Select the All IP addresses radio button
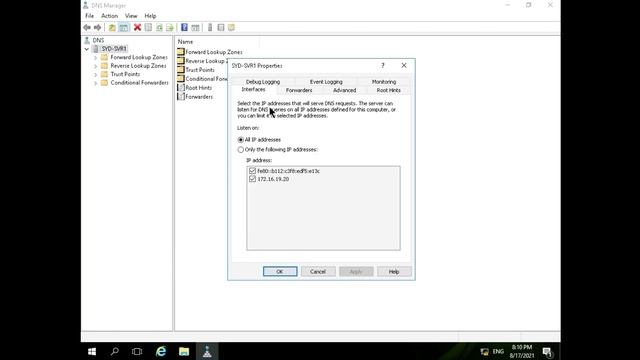Image resolution: width=640 pixels, height=360 pixels. pyautogui.click(x=241, y=140)
